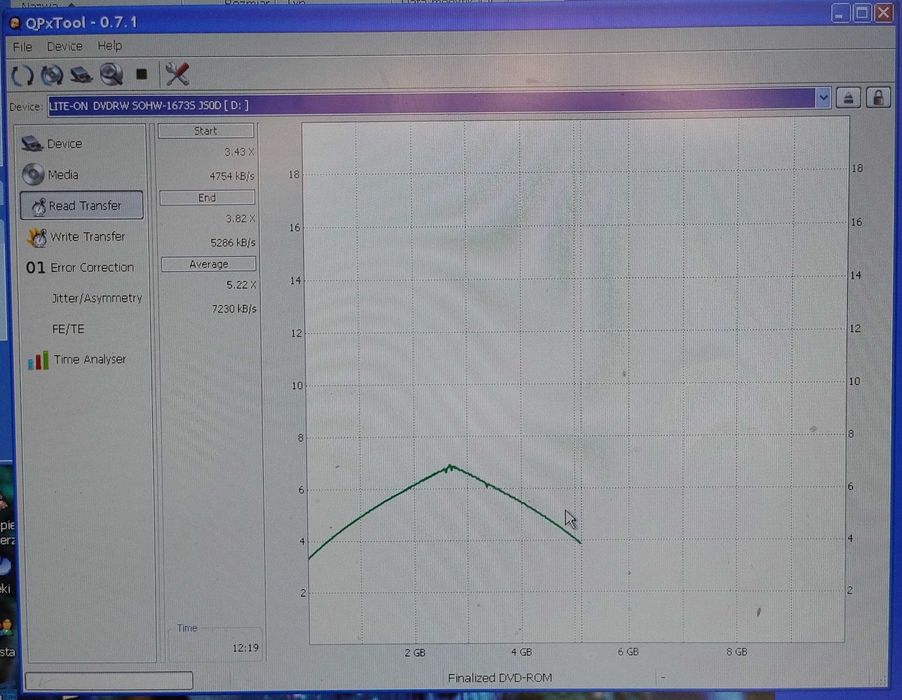
Task: Click the eject tray button
Action: [x=848, y=98]
